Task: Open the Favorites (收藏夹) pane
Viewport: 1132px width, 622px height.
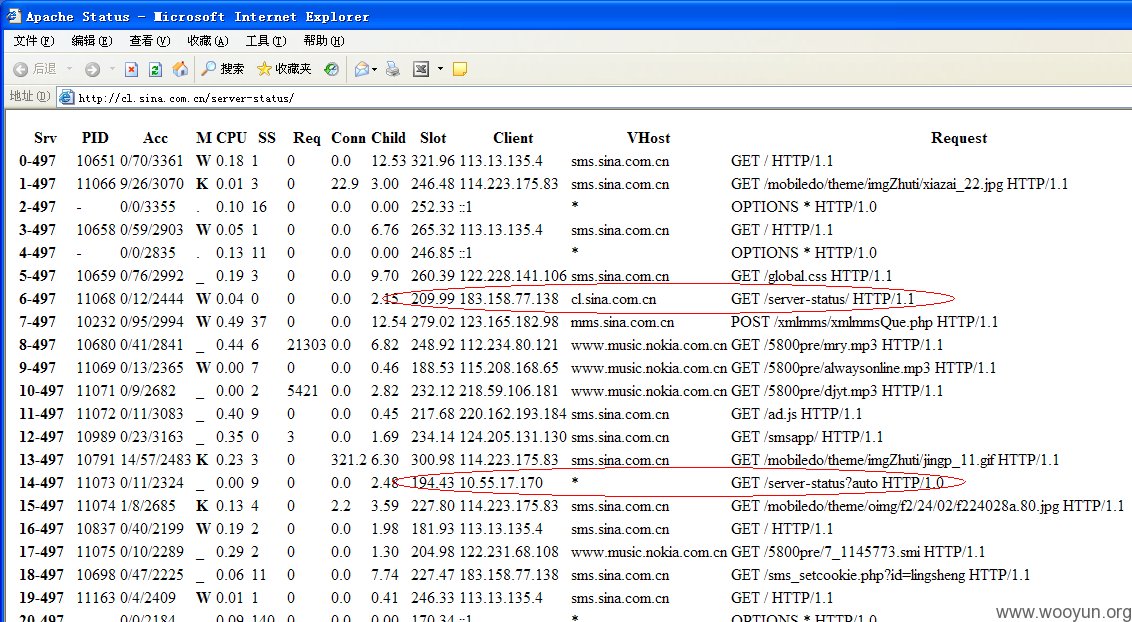Action: coord(284,69)
